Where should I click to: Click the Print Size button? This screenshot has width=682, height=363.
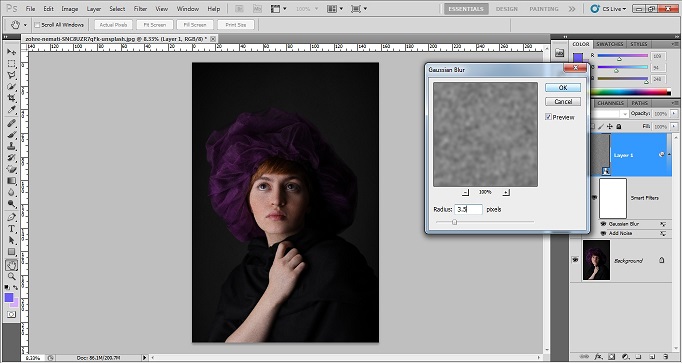point(235,25)
